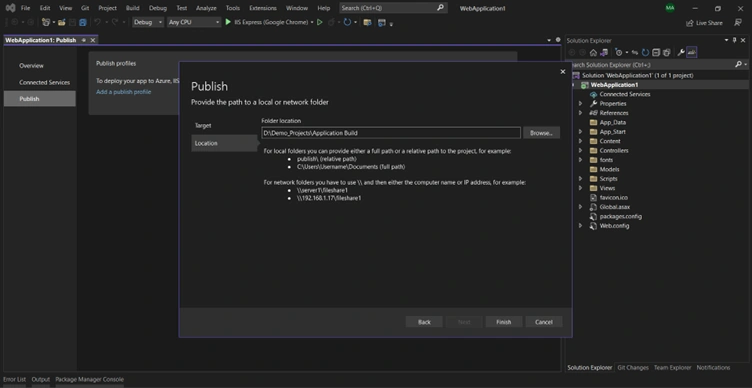The height and width of the screenshot is (388, 752).
Task: Expand the Web.config node
Action: point(580,226)
